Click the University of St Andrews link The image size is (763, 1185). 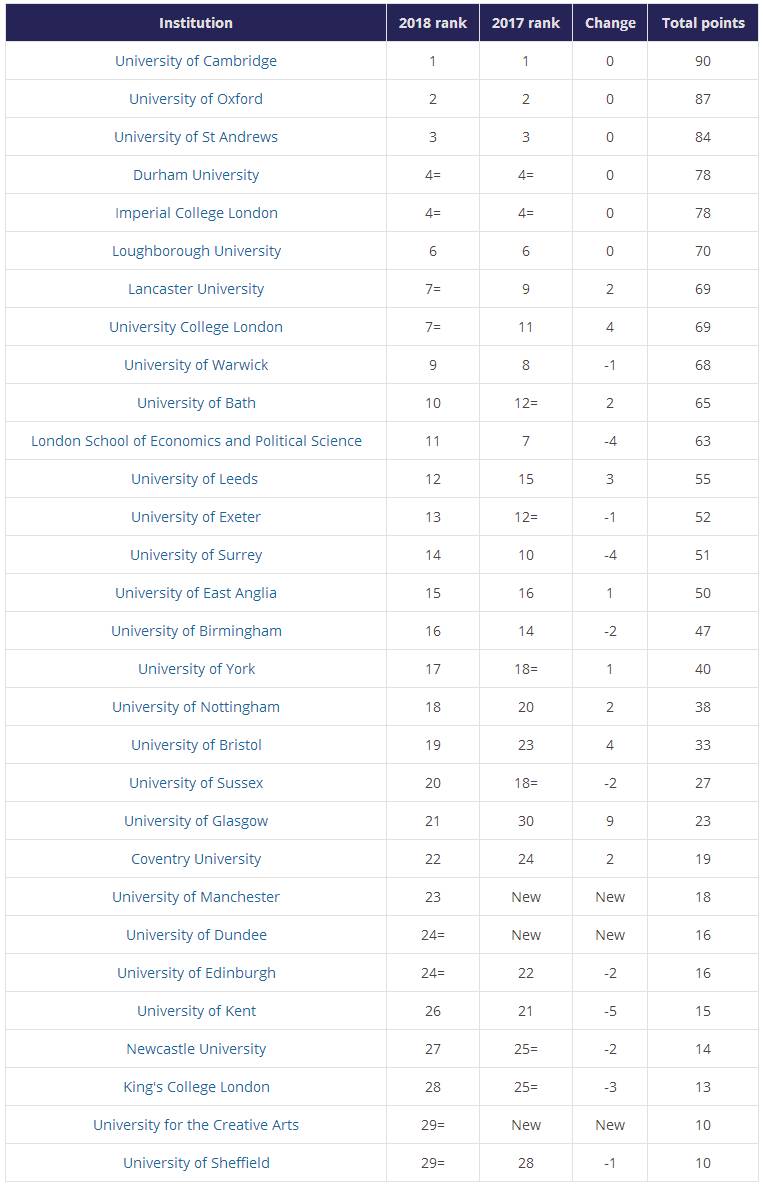tap(196, 137)
